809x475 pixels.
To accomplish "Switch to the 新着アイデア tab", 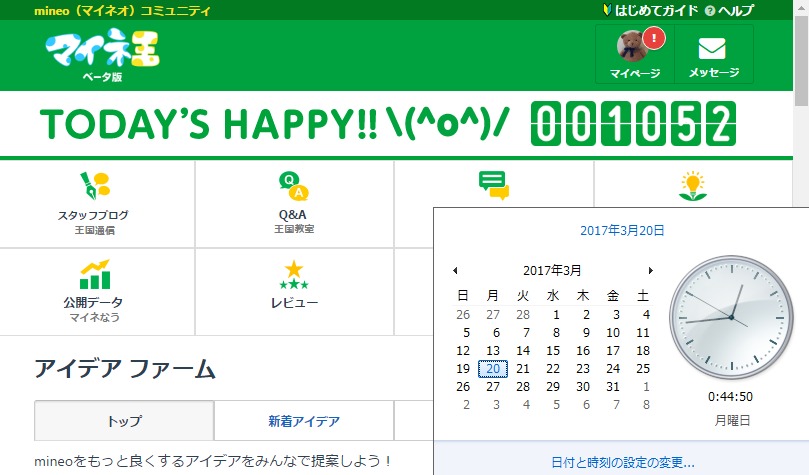I will [x=304, y=421].
